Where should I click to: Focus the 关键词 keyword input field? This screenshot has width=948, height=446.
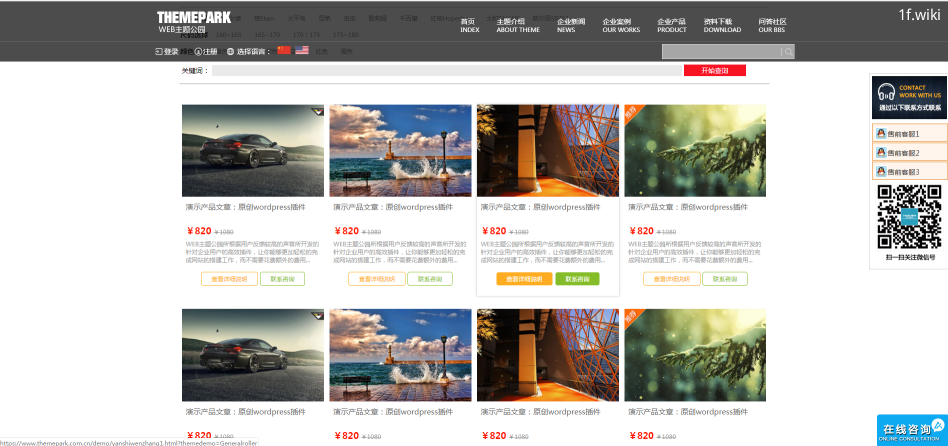[x=446, y=71]
